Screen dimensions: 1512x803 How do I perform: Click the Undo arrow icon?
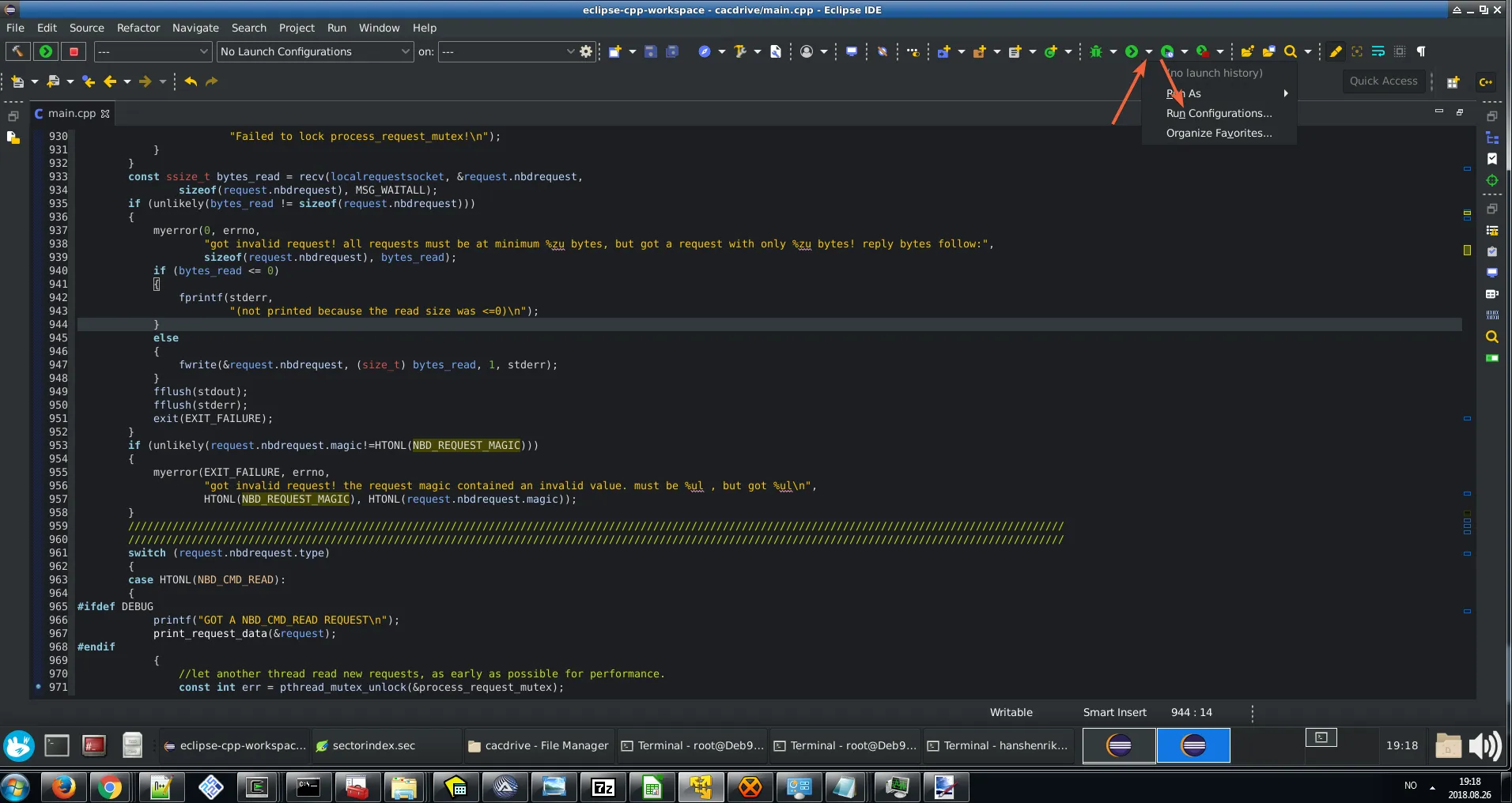[x=191, y=81]
